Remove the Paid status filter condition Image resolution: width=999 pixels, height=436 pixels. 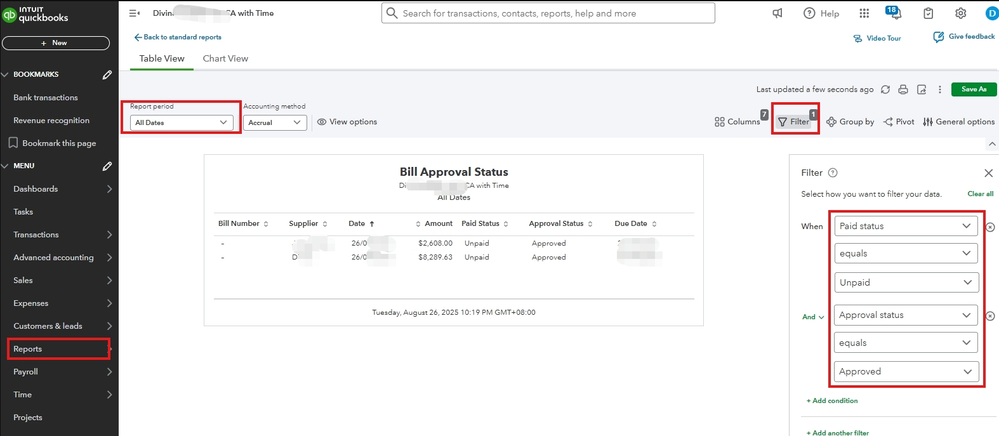click(990, 227)
